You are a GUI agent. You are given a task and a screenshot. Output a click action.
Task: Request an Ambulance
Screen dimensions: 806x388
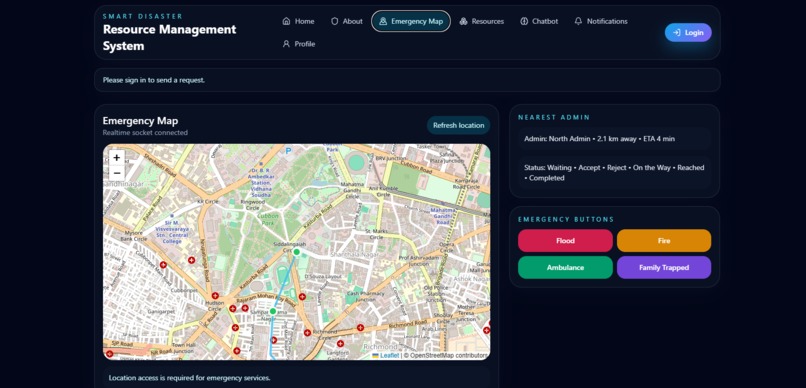[565, 267]
